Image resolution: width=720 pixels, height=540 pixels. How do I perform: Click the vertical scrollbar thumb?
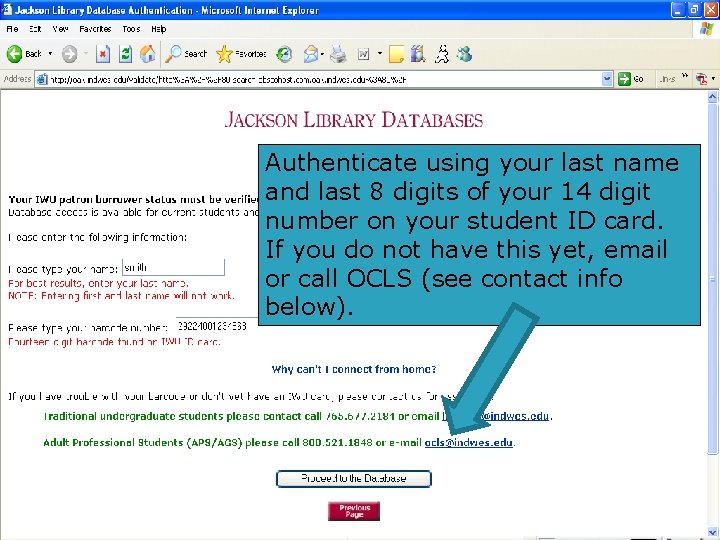coord(712,279)
